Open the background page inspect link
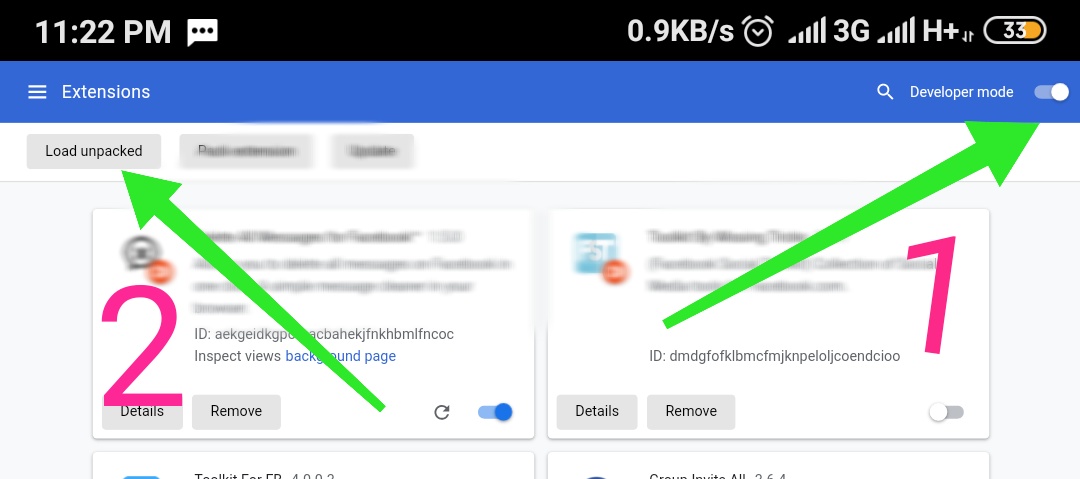Screen dimensions: 1080x479 point(340,356)
